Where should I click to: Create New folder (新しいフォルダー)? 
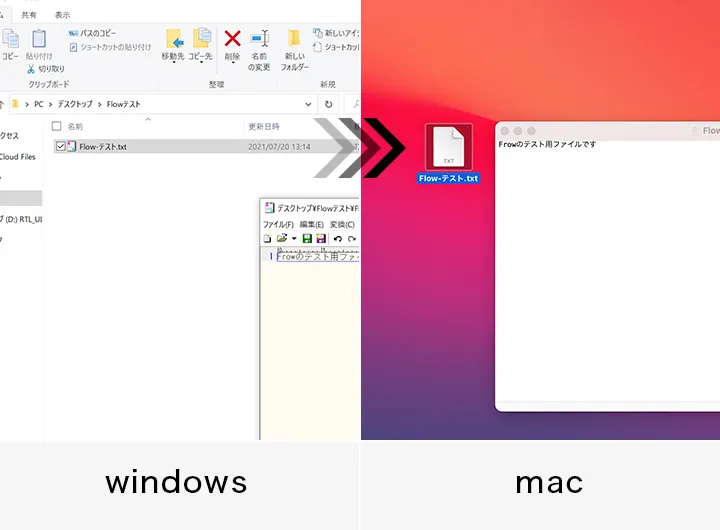pyautogui.click(x=294, y=50)
